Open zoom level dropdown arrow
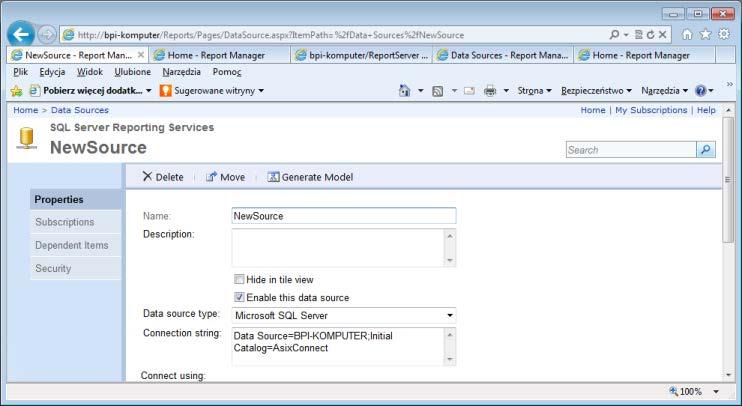 [x=716, y=391]
